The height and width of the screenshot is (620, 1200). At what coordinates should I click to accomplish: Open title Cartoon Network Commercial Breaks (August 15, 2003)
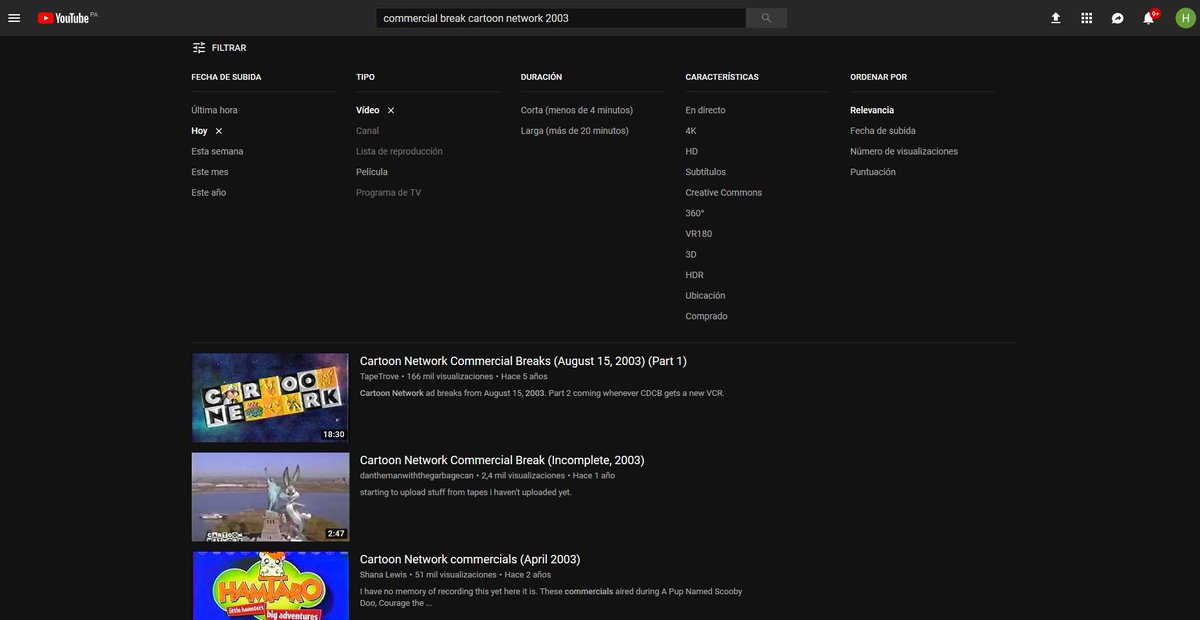pos(523,361)
